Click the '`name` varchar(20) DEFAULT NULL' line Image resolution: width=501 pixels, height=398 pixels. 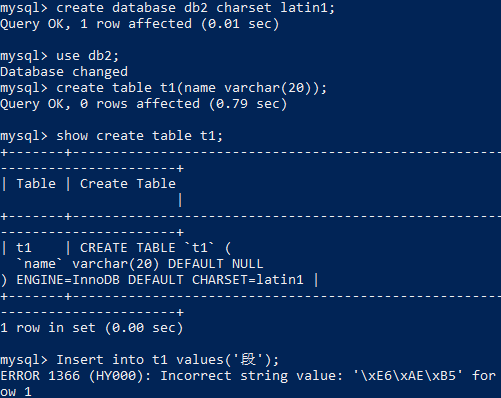(140, 264)
